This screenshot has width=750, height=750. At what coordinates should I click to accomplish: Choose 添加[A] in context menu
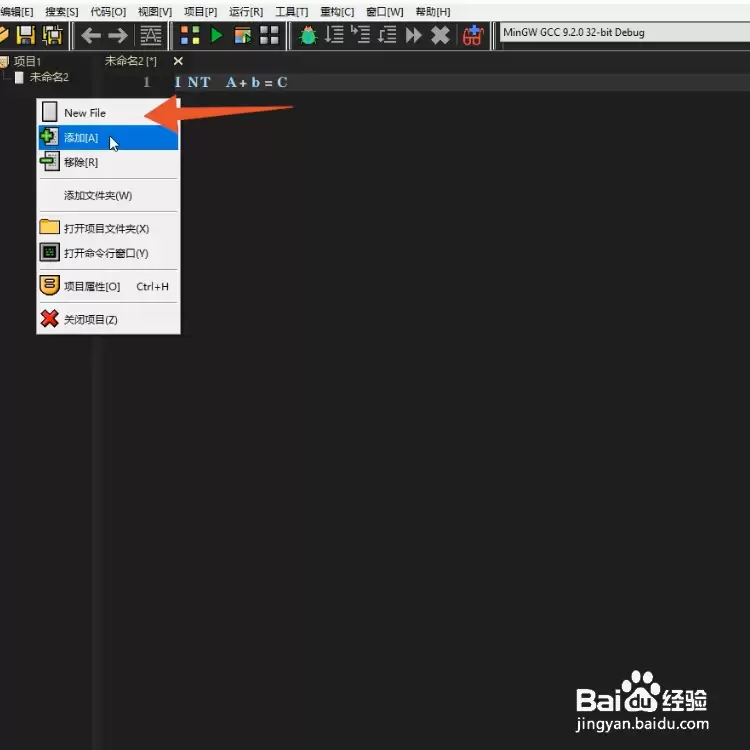coord(108,138)
